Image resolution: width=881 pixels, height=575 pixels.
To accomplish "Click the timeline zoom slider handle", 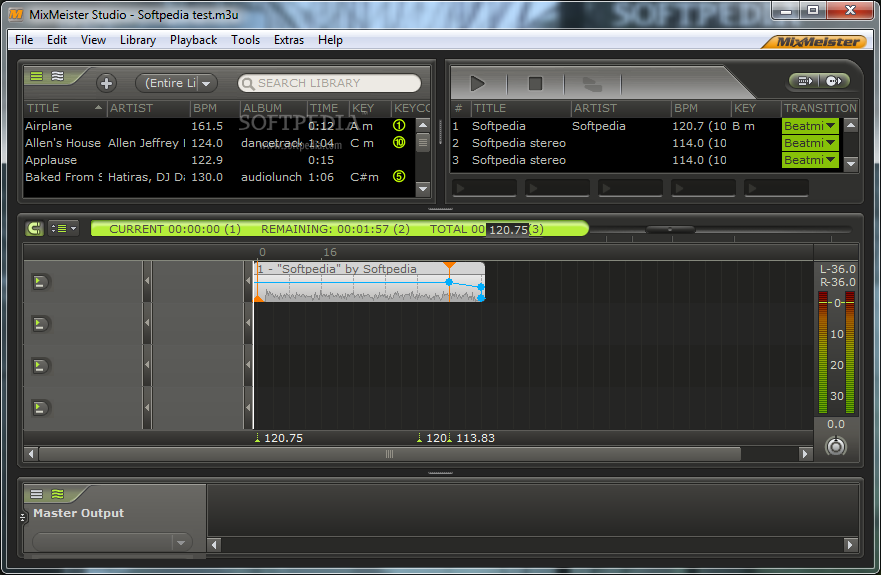I will click(670, 229).
